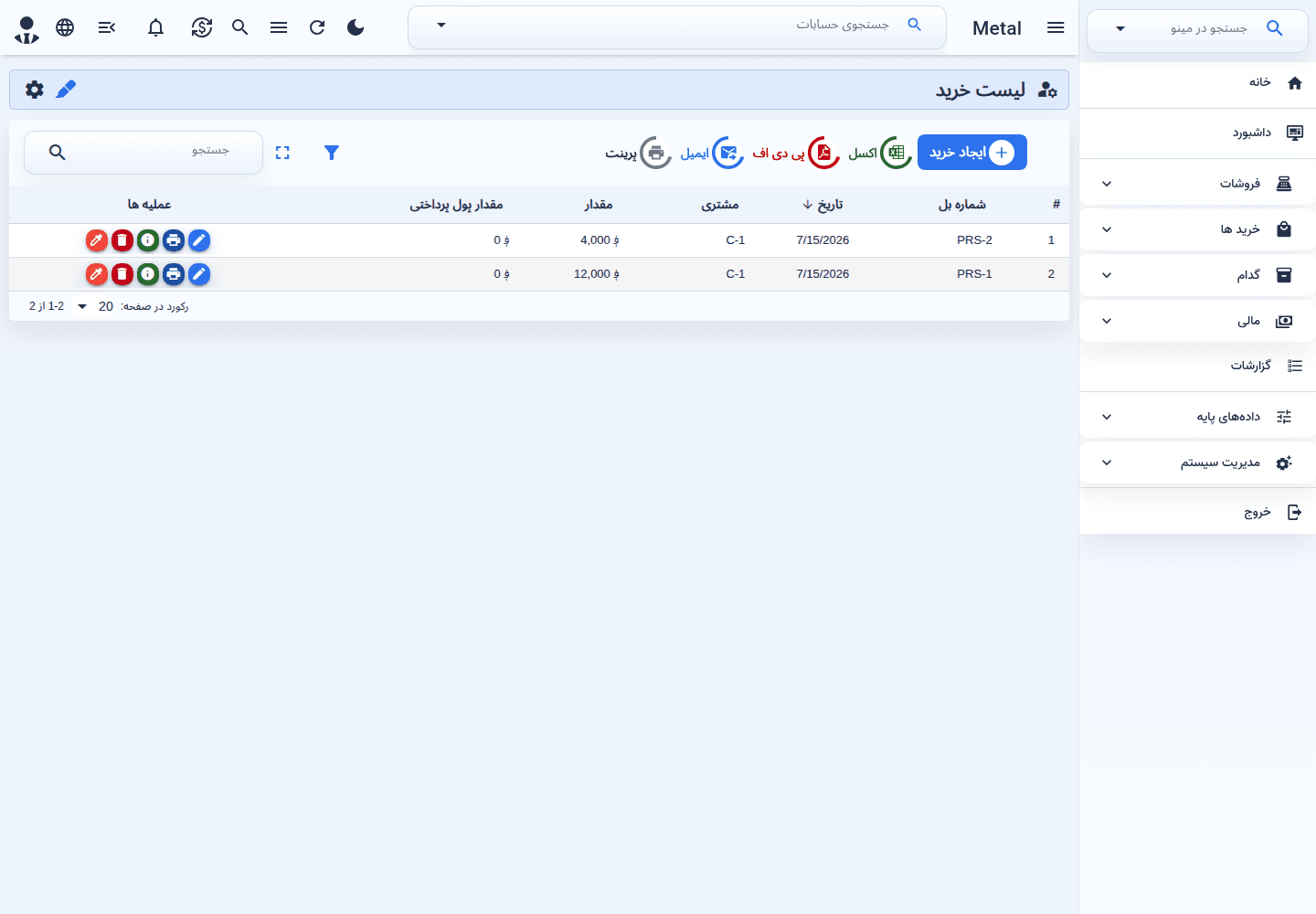Edit purchase PRS-1 with the blue pencil
The width and height of the screenshot is (1316, 914).
199,274
